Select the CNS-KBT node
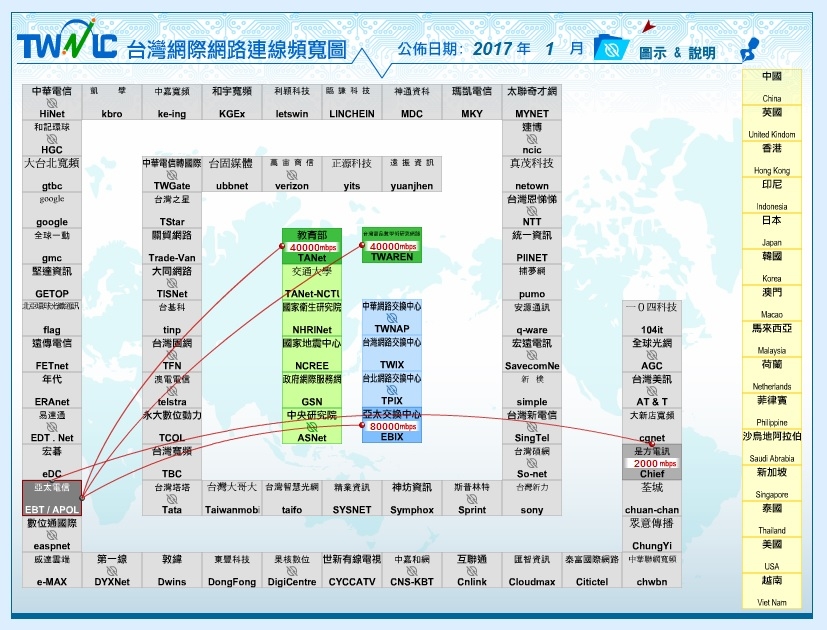The height and width of the screenshot is (630, 827). pyautogui.click(x=412, y=570)
